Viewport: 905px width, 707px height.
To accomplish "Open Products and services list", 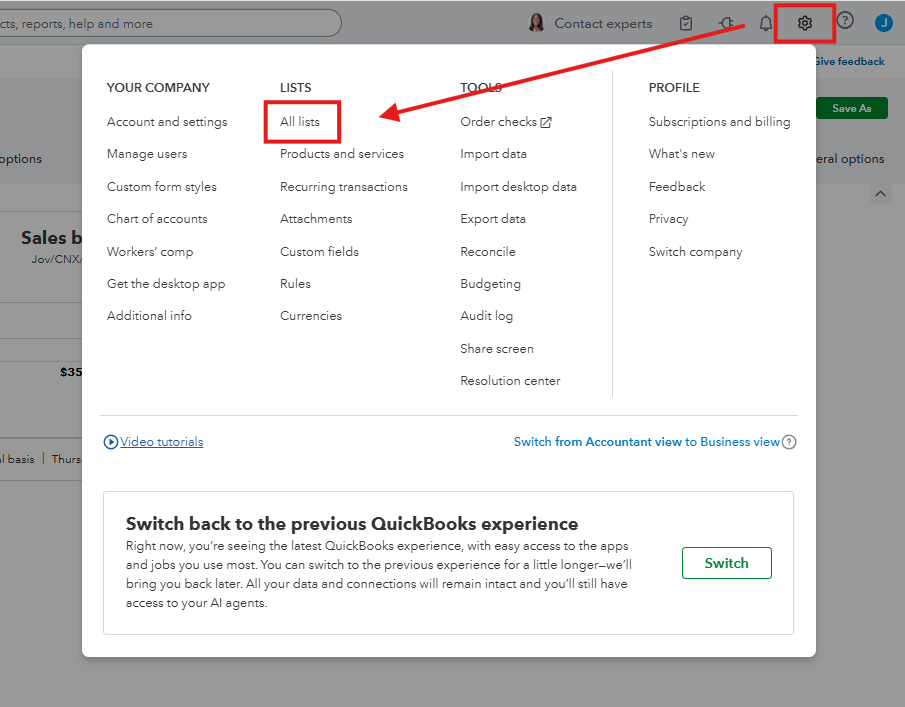I will [342, 154].
